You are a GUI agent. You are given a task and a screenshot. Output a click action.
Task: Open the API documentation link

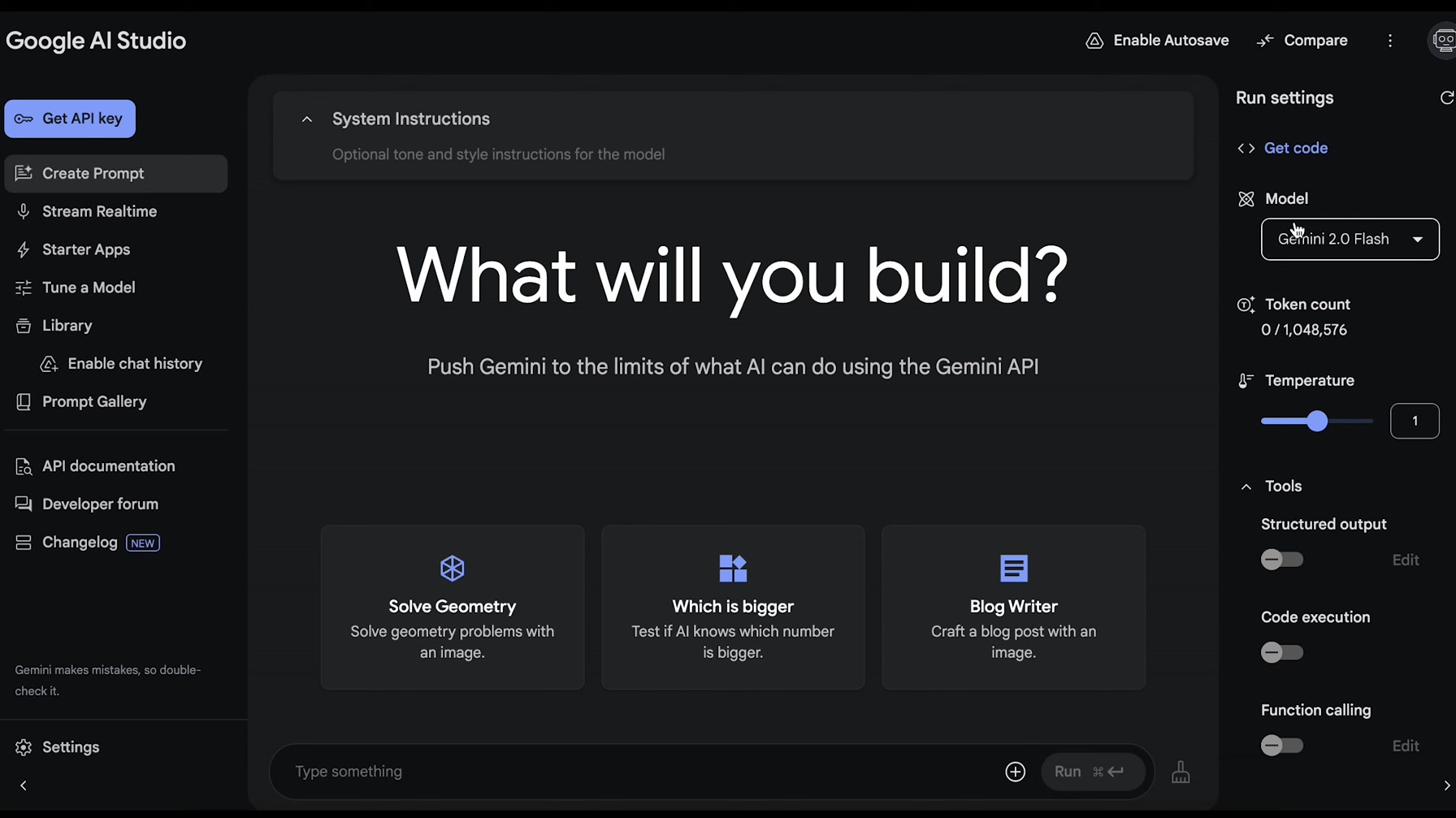[95, 466]
